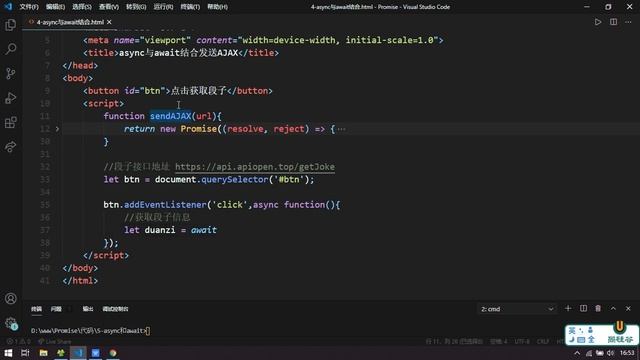Click the button text 点击获取段子
The height and width of the screenshot is (360, 640).
click(198, 91)
